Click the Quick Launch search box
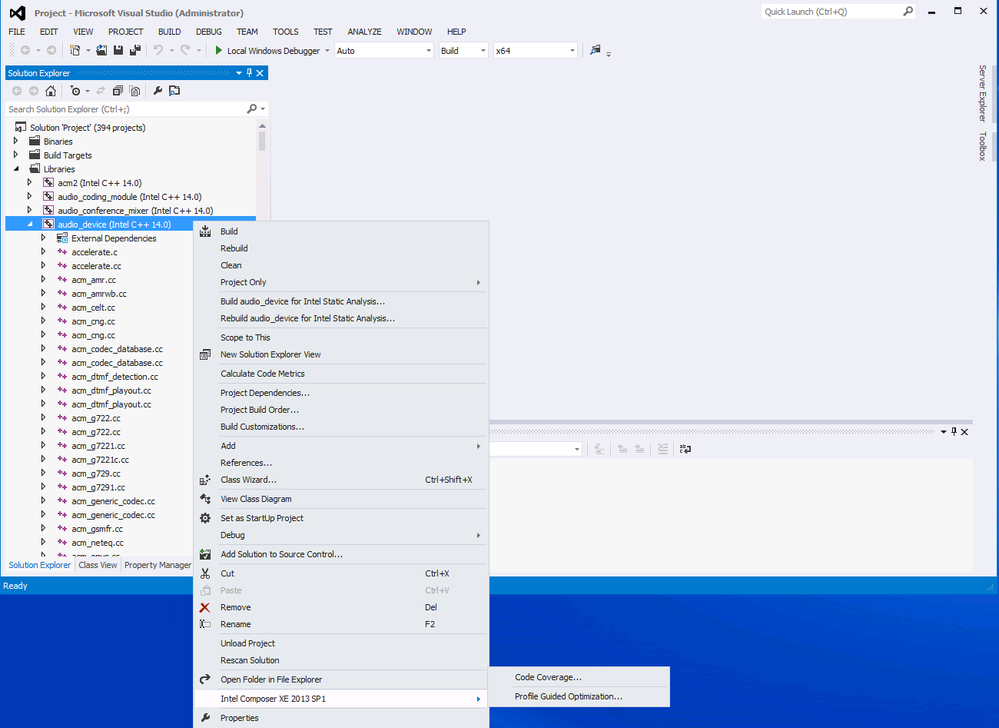 pos(831,11)
